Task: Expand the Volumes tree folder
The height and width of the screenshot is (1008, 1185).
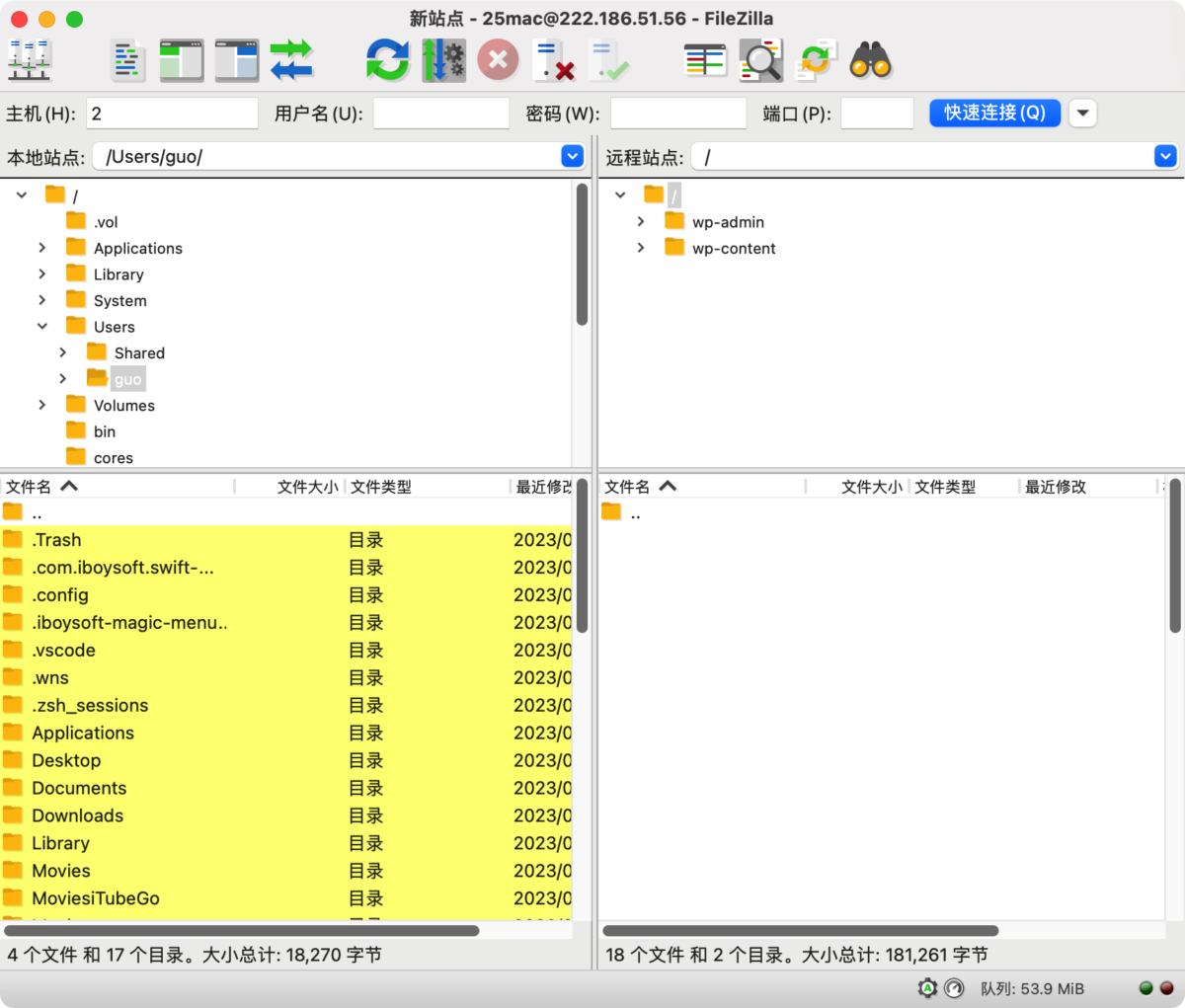Action: click(41, 405)
